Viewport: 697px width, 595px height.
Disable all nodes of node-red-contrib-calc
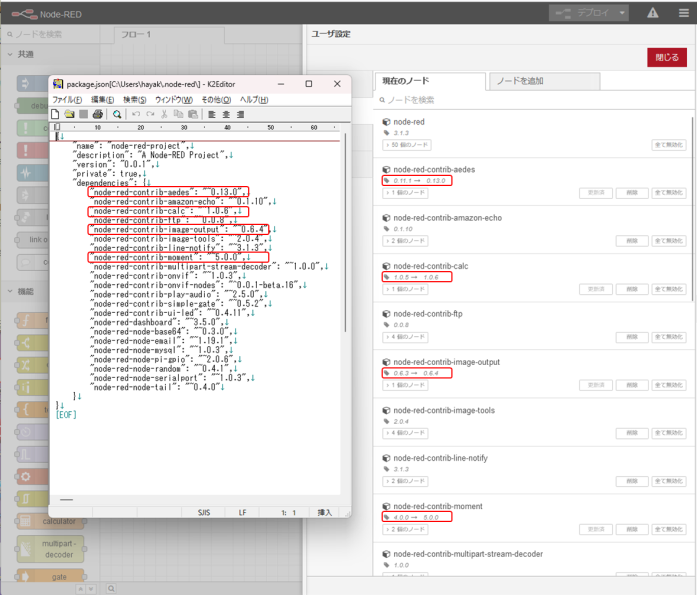(669, 289)
